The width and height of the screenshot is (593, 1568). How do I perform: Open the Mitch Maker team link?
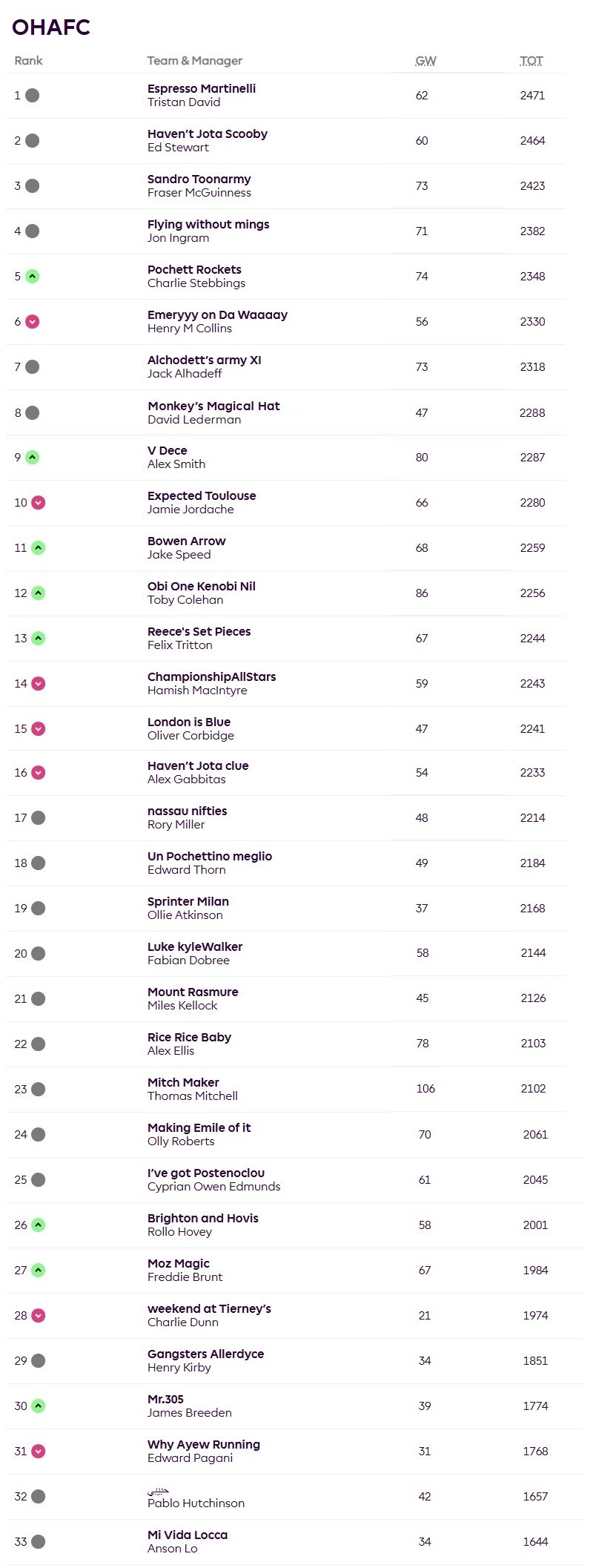coord(183,1082)
